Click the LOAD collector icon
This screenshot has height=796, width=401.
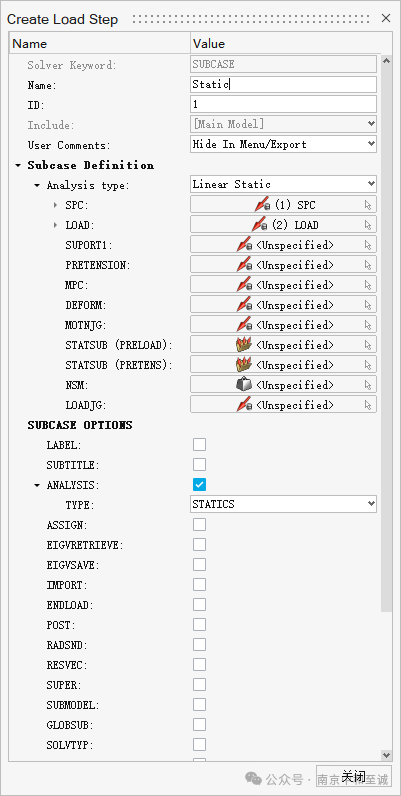pos(259,224)
